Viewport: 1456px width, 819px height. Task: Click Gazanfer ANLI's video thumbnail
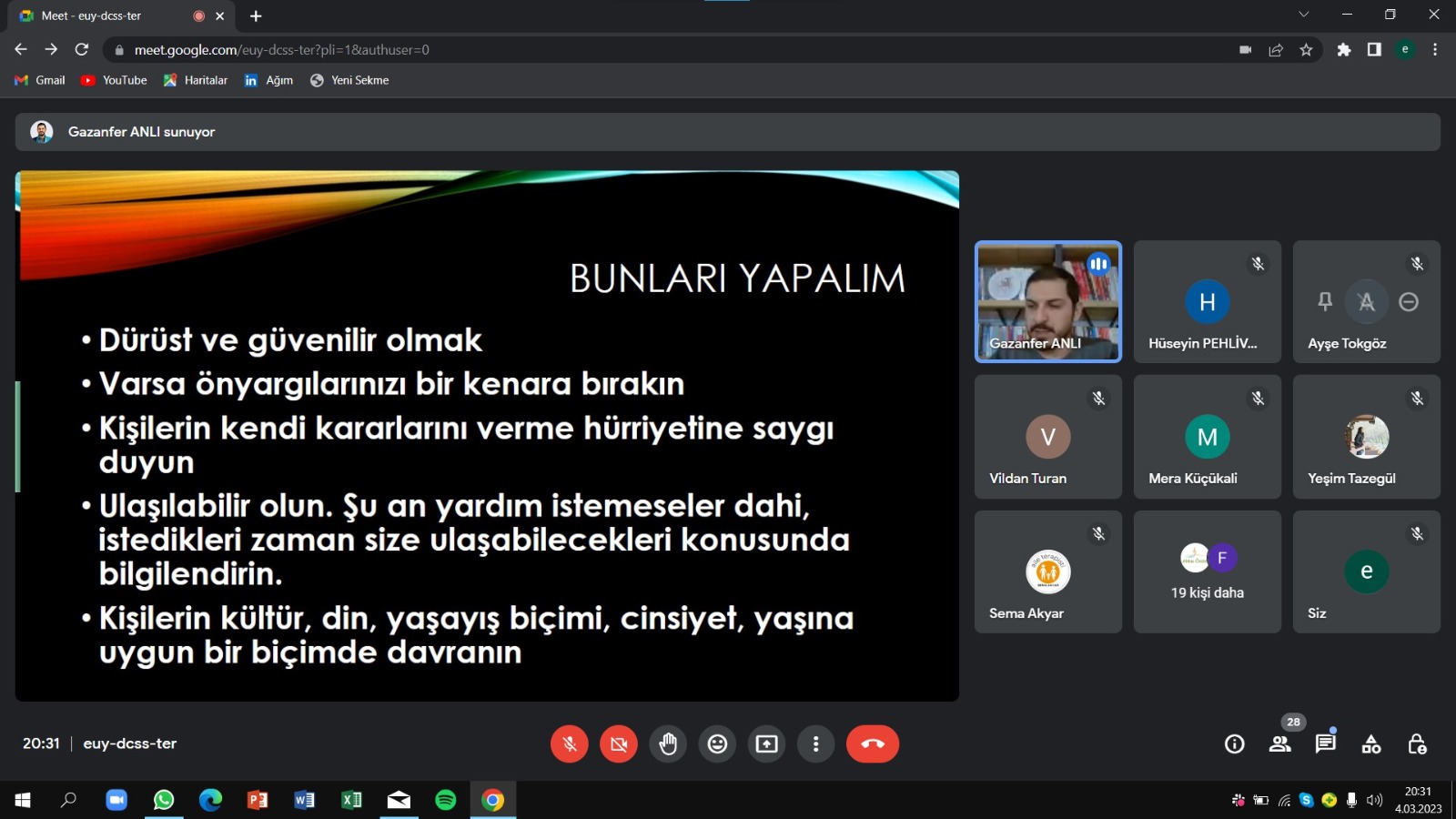(1047, 301)
